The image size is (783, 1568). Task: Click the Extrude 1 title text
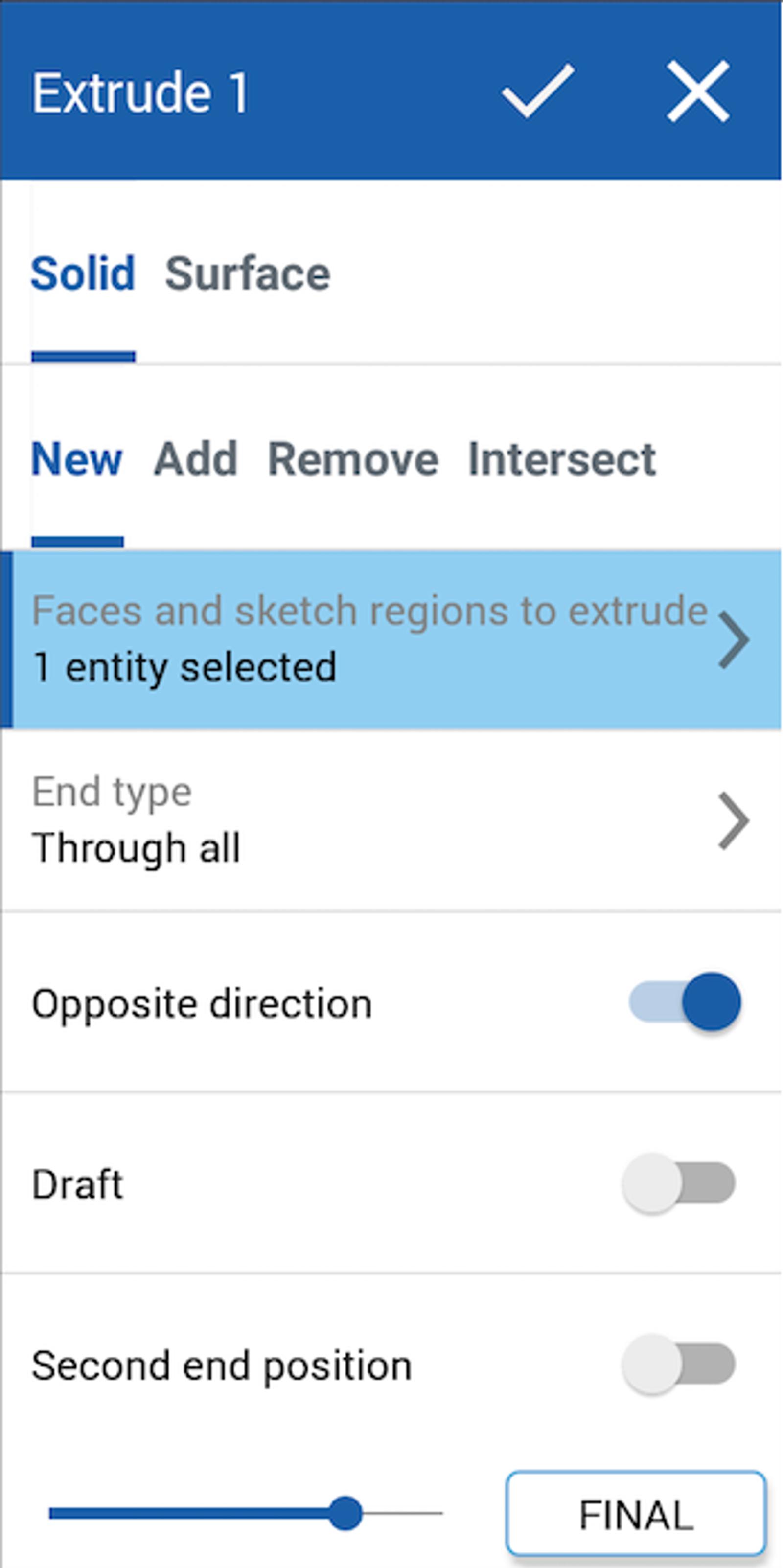[x=140, y=92]
